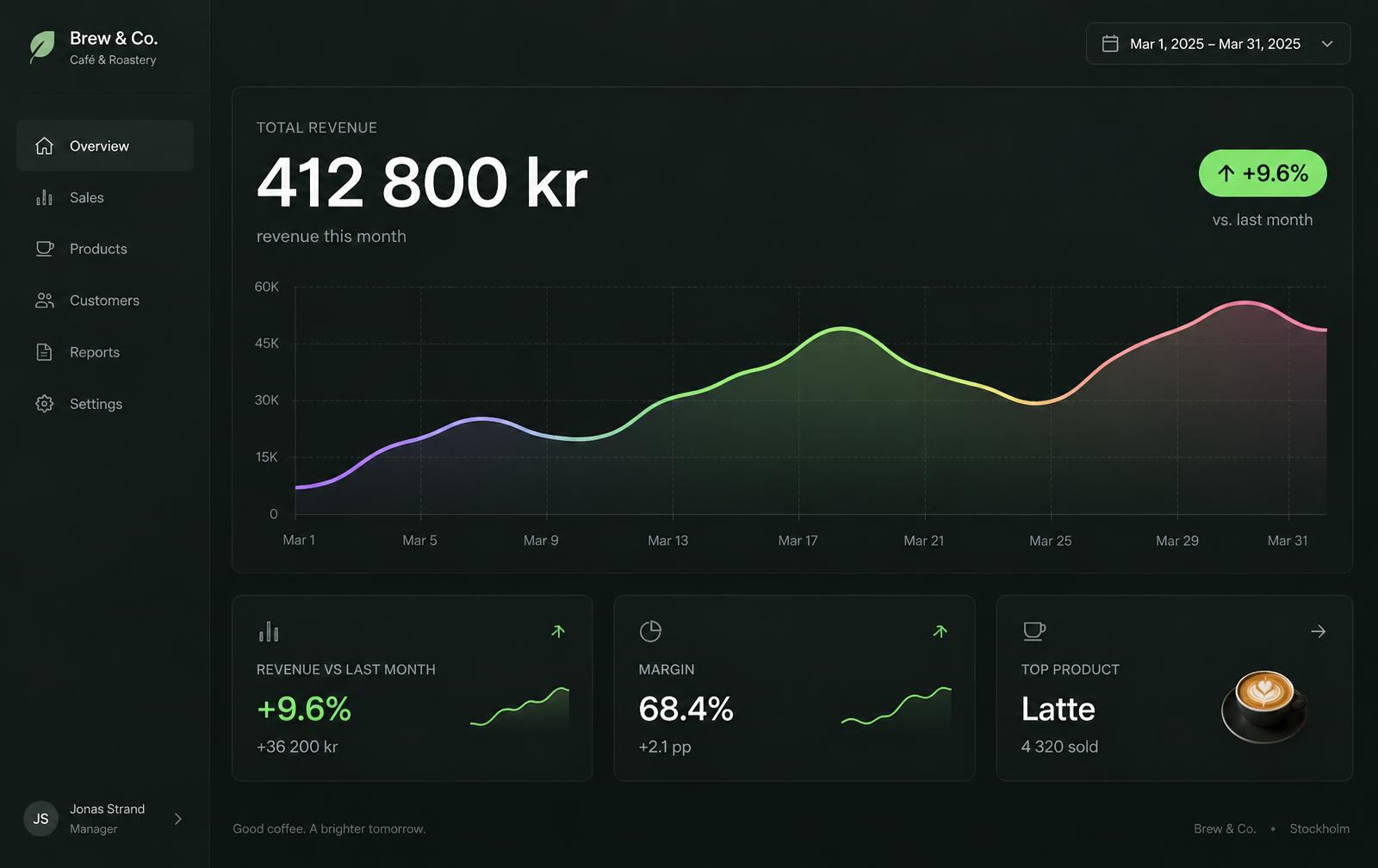Click the 45K y-axis label
The width and height of the screenshot is (1378, 868).
click(267, 343)
